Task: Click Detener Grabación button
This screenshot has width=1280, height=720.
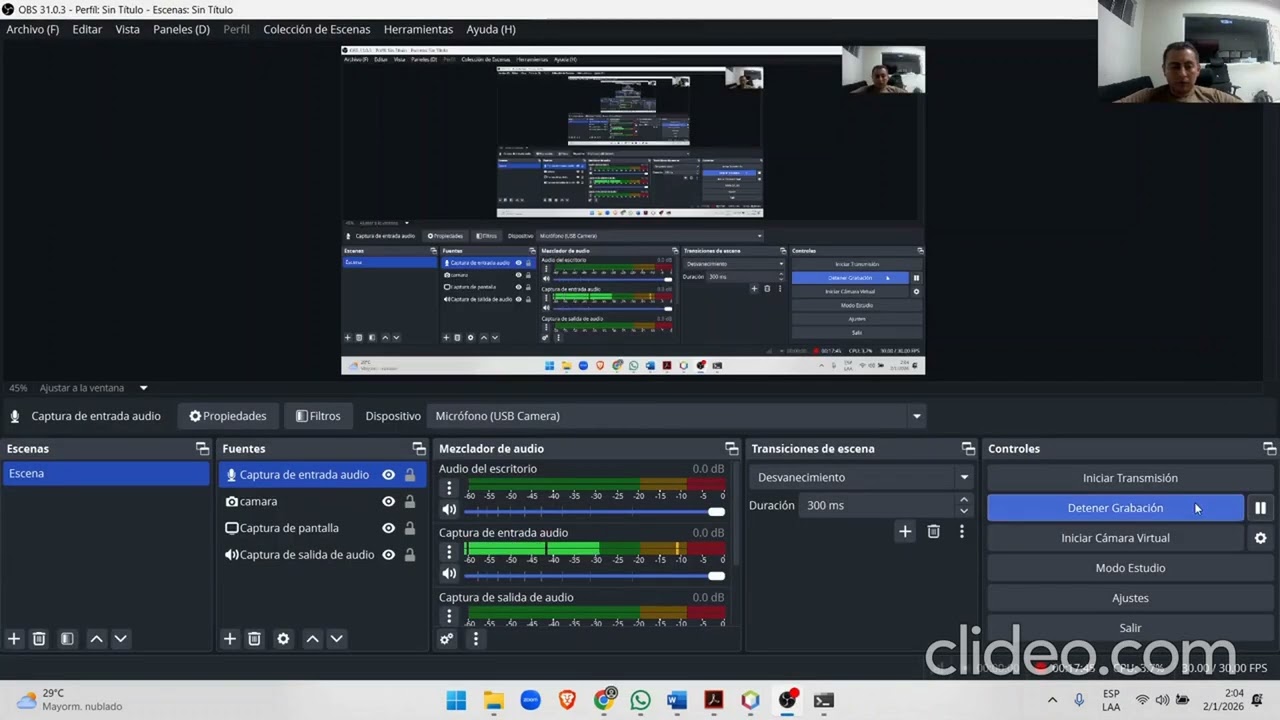Action: coord(1116,508)
